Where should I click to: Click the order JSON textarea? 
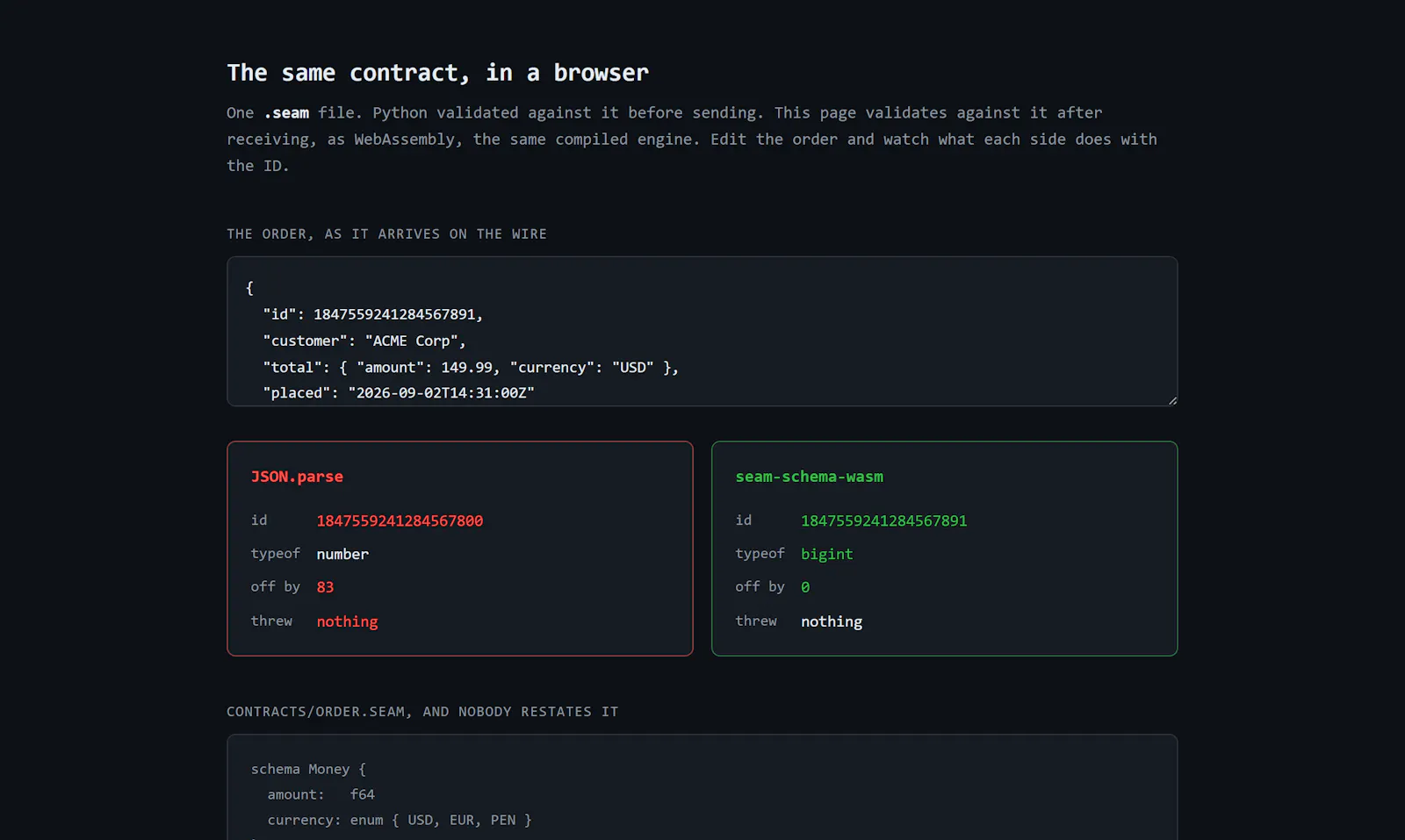(x=702, y=331)
